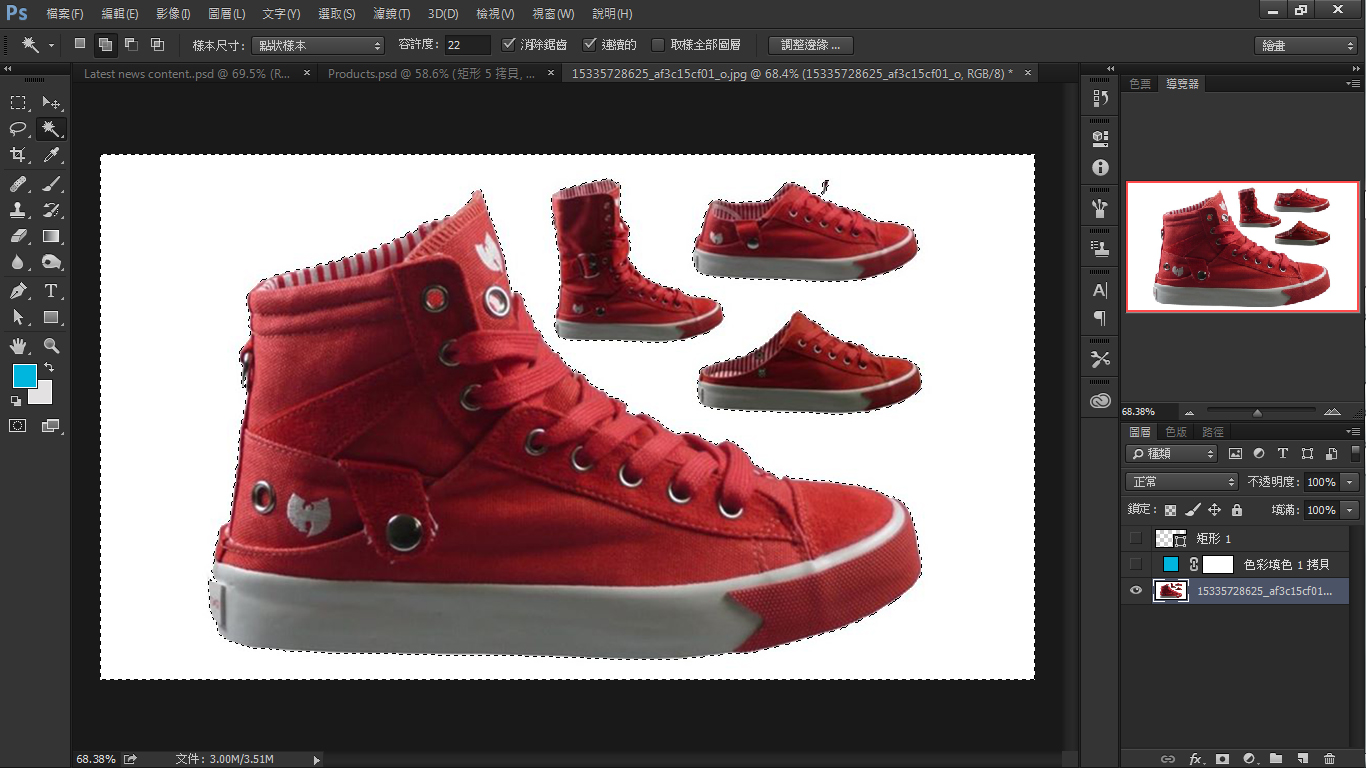Select the Magic Wand tool in toolbox
Screen dimensions: 1366x768
click(51, 129)
